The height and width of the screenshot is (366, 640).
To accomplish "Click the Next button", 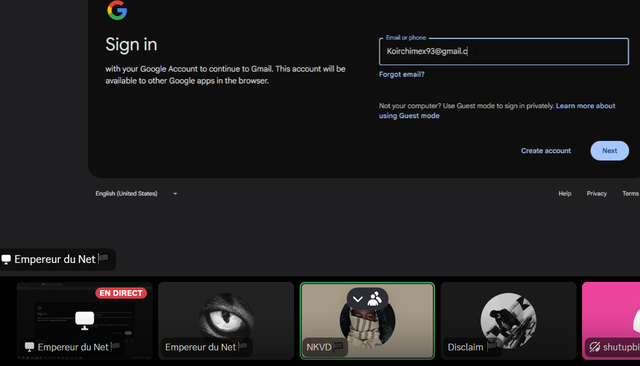I will click(609, 151).
